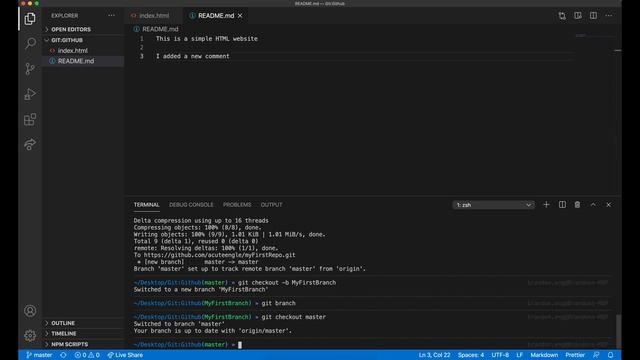Viewport: 640px width, 360px height.
Task: Click the feedback icon in status bar
Action: tap(596, 355)
